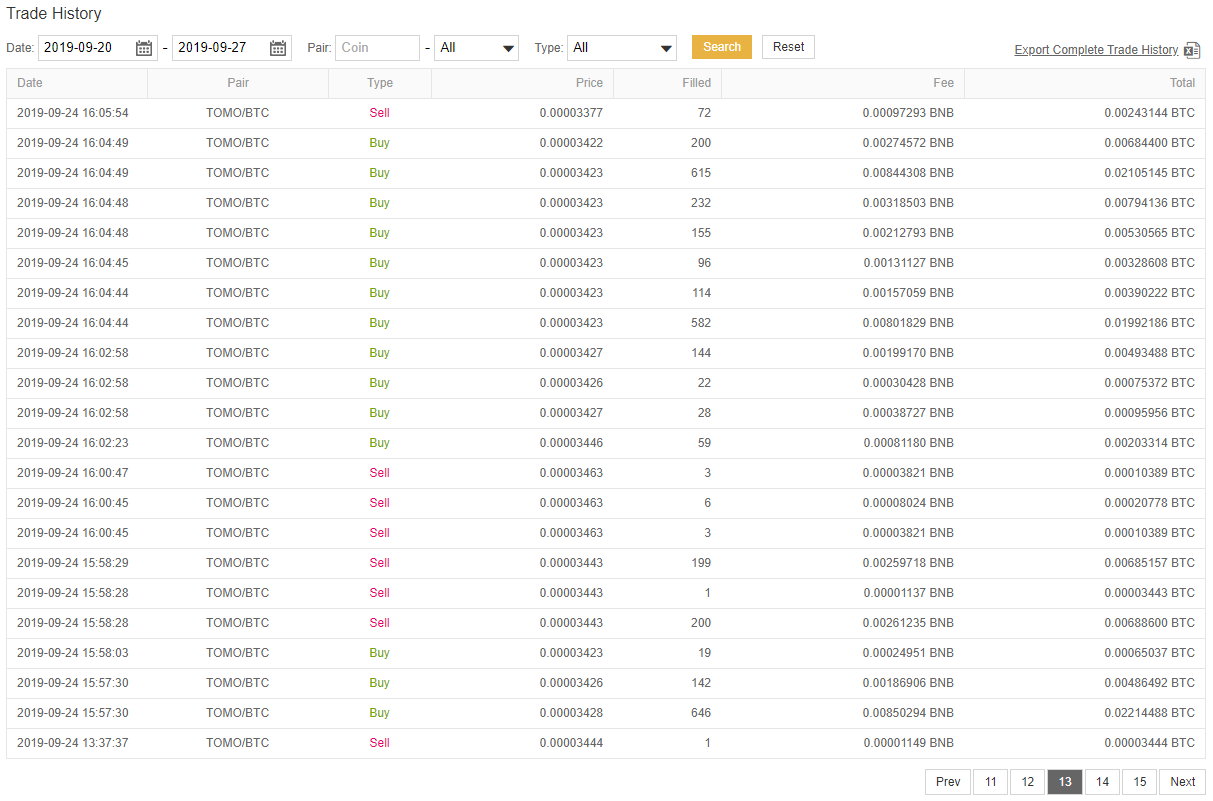This screenshot has height=801, width=1213.
Task: Open page 14 of results
Action: (x=1102, y=782)
